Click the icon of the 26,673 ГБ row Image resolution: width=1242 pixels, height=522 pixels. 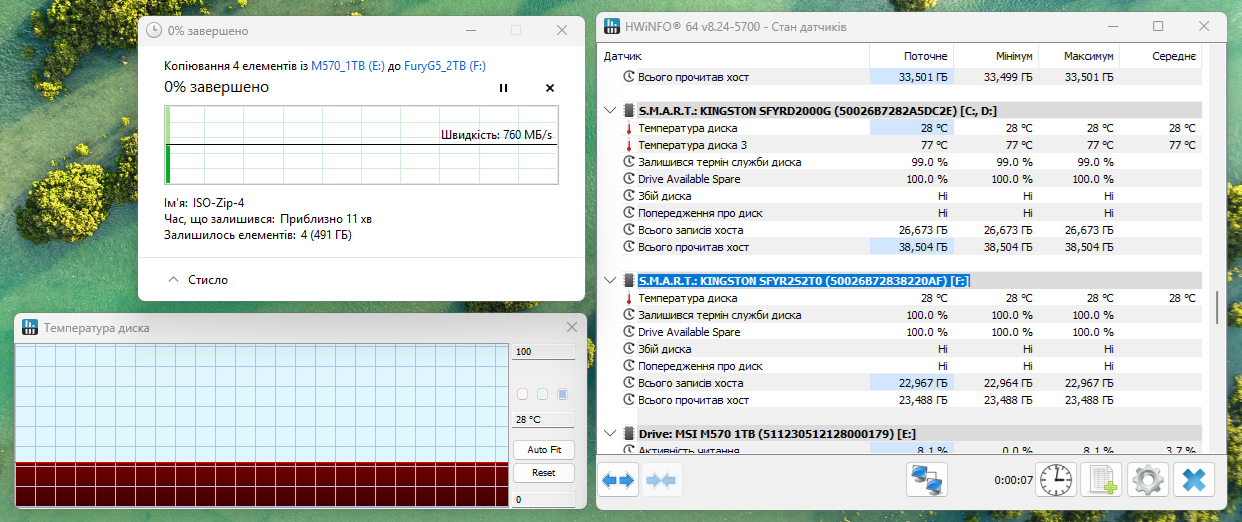coord(629,230)
